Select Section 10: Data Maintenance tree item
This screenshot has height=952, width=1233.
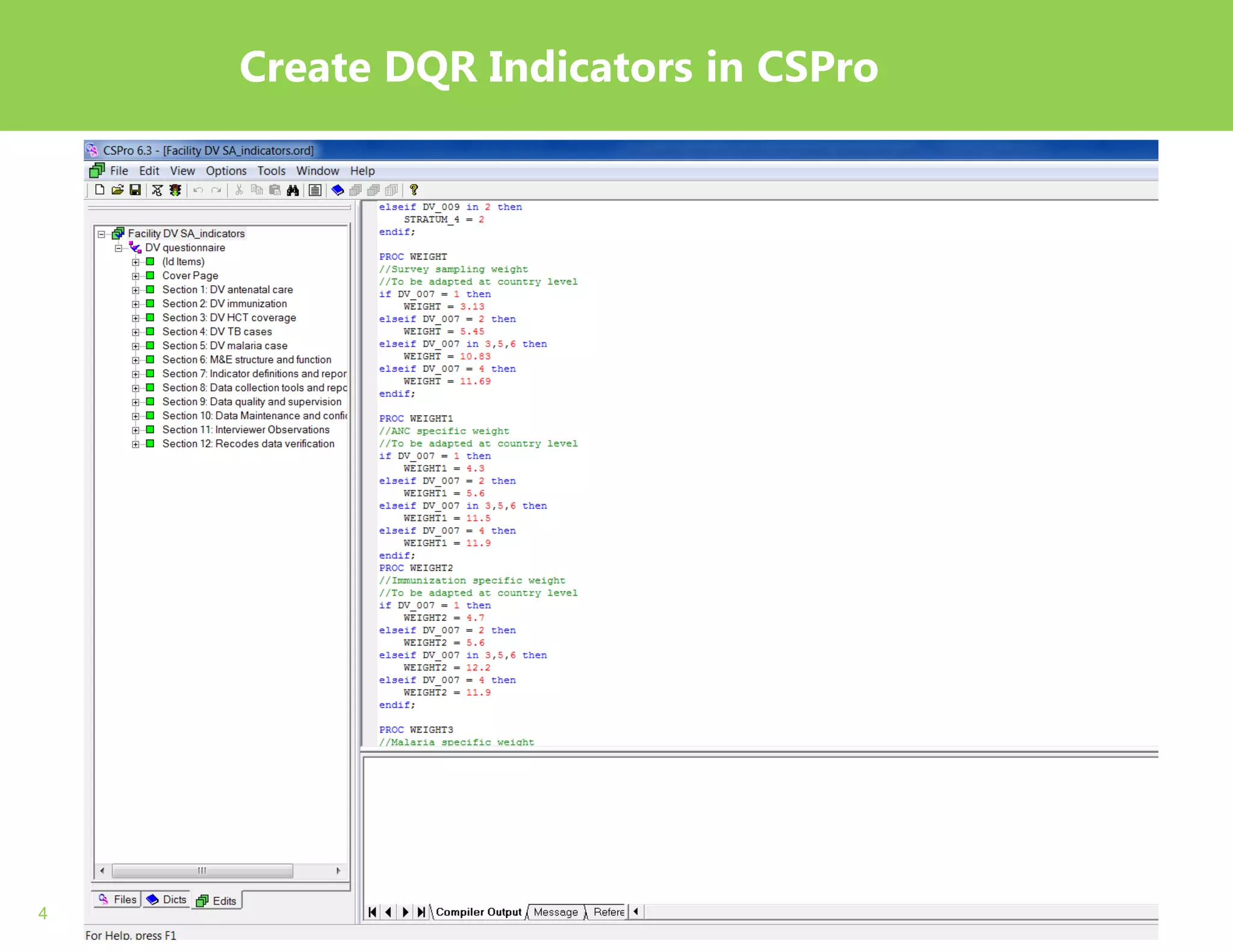pos(254,416)
